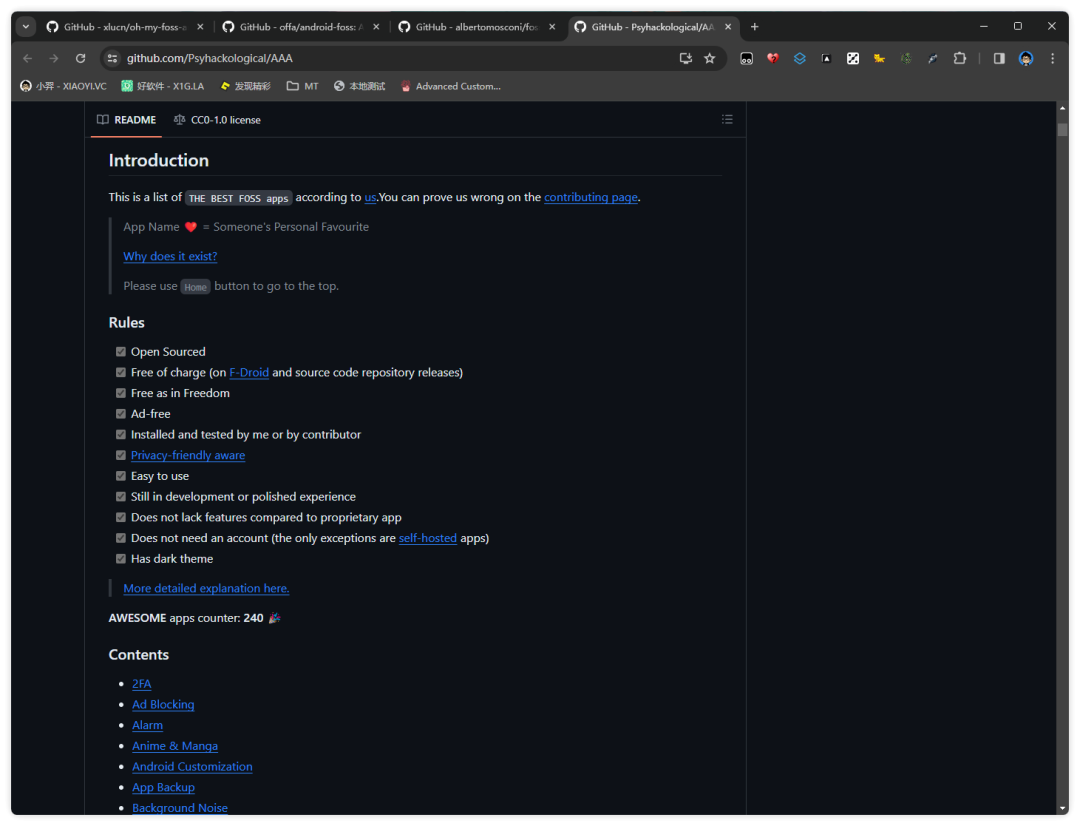Reload the current page
The height and width of the screenshot is (826, 1080).
tap(81, 59)
